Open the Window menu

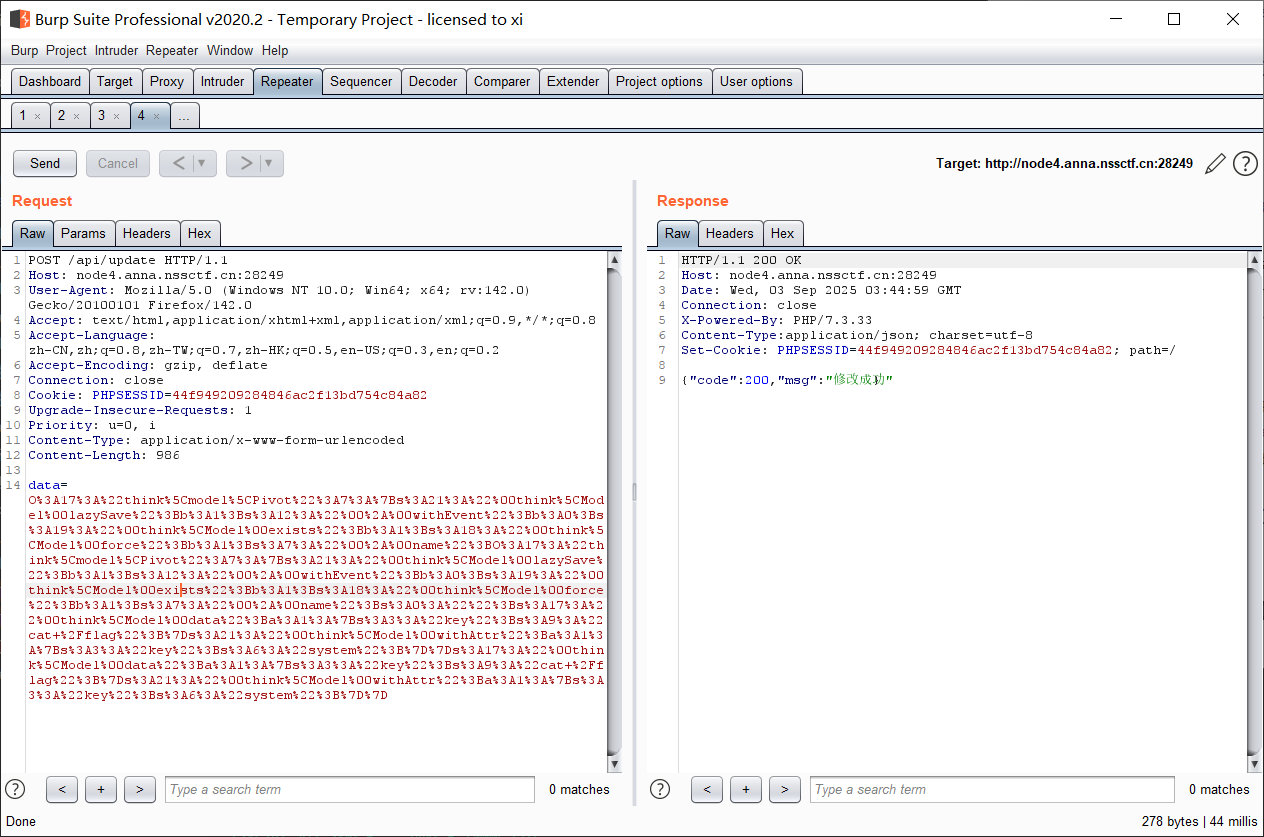(230, 50)
